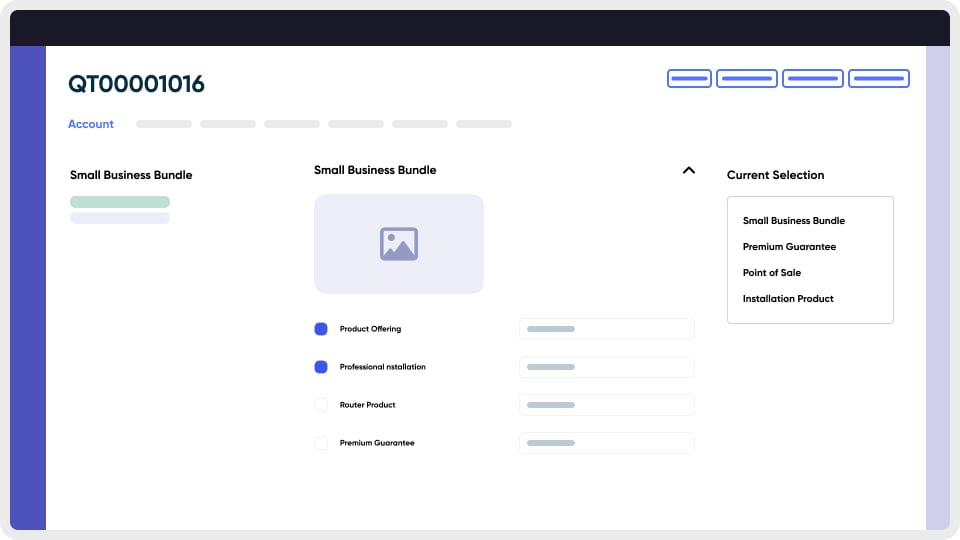Select Premium Guarantee in Current Selection

789,247
